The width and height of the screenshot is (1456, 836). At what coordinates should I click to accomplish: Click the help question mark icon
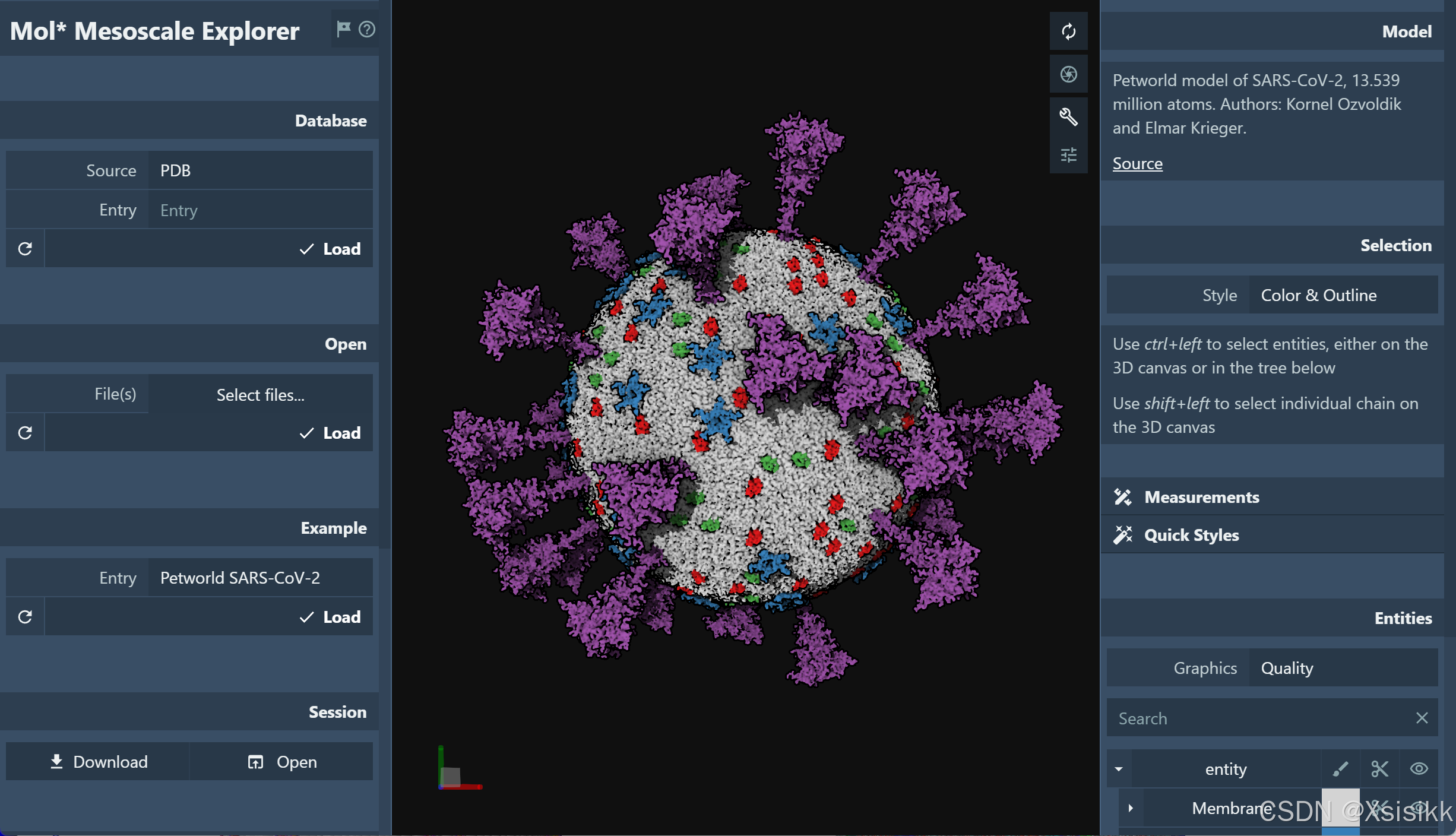(367, 29)
